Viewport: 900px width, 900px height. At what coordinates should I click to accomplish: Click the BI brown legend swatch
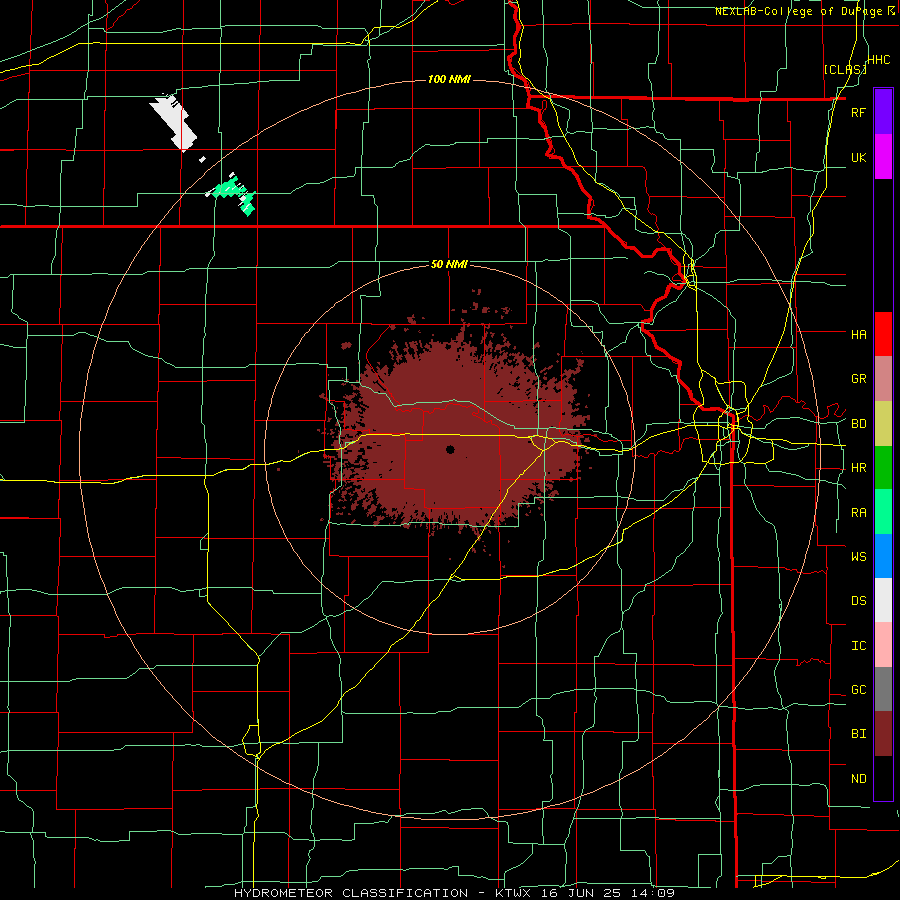(883, 734)
